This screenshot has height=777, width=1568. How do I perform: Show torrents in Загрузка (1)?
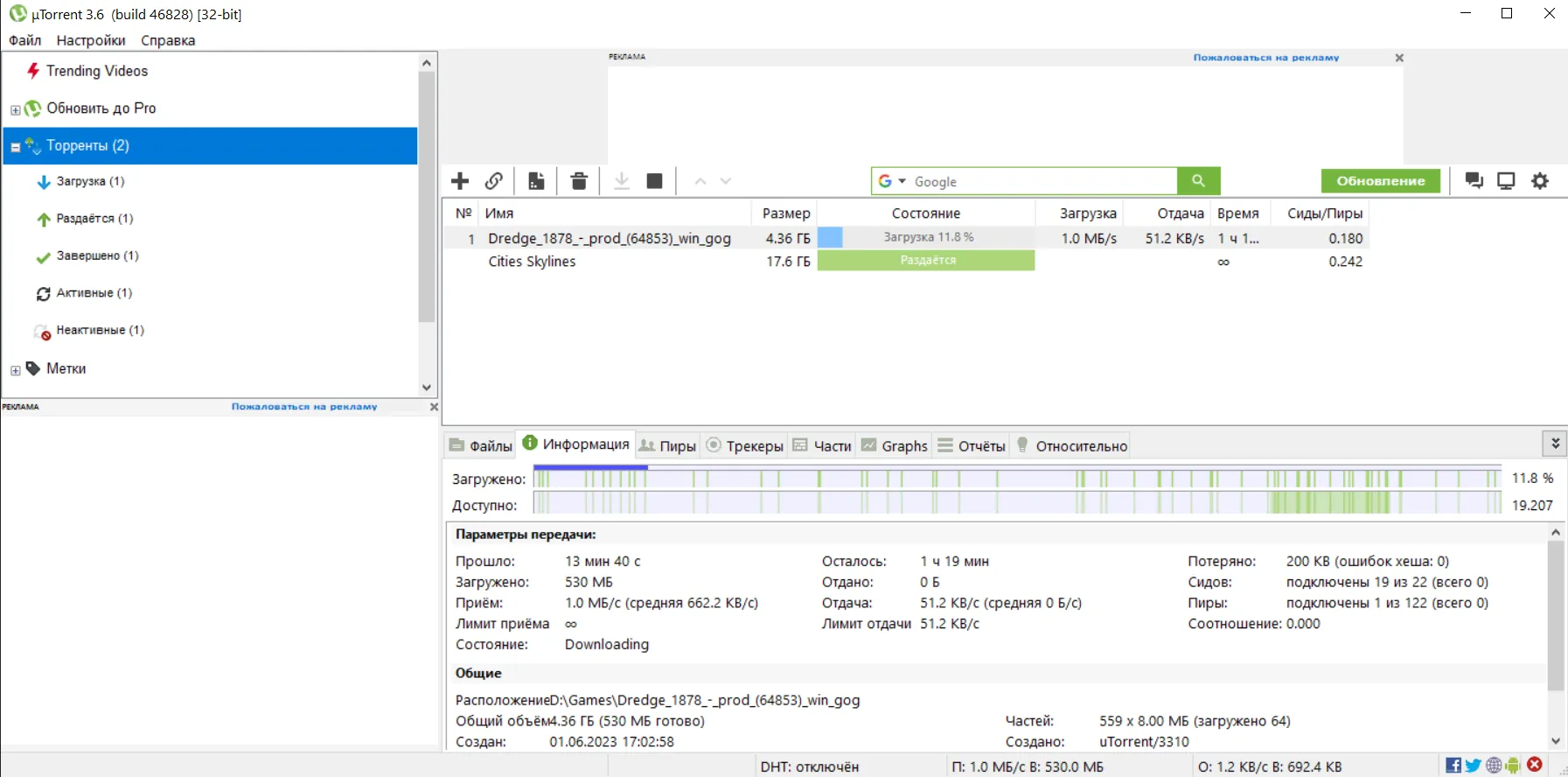(x=90, y=182)
